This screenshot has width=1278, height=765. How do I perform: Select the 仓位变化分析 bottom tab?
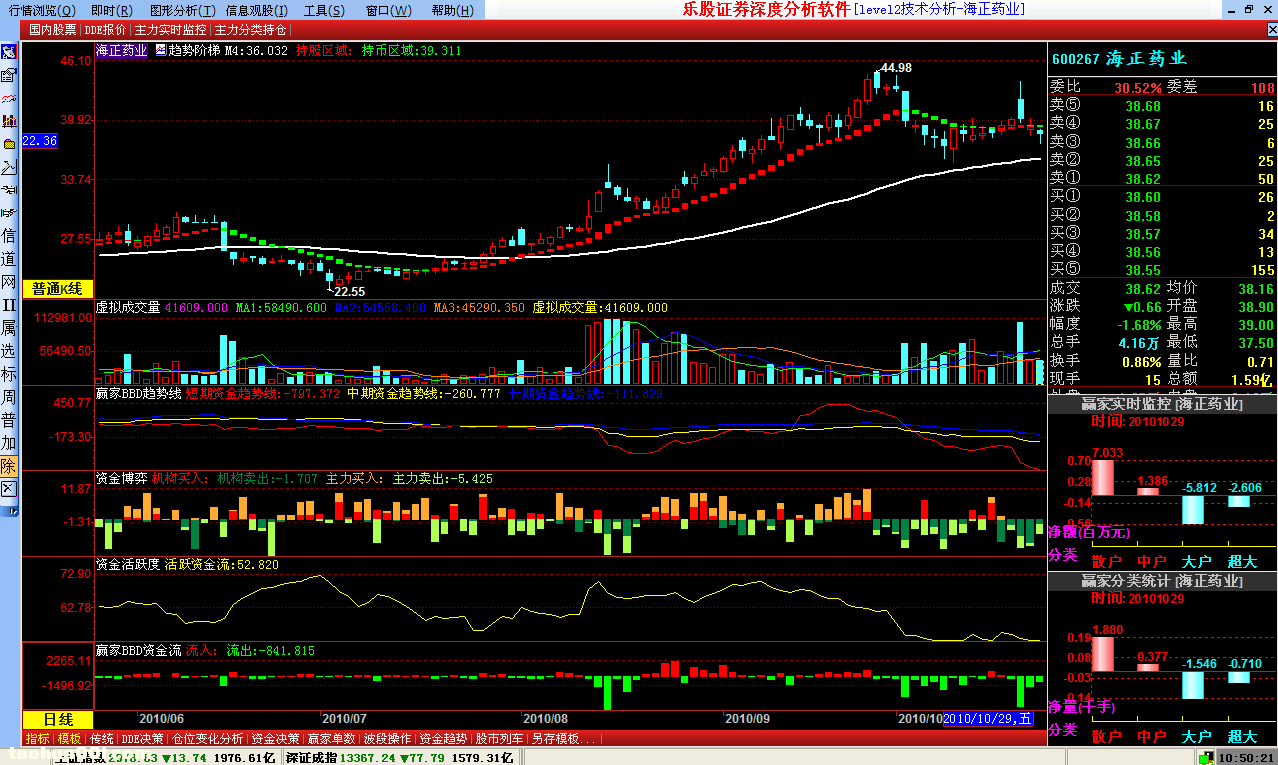tap(208, 739)
